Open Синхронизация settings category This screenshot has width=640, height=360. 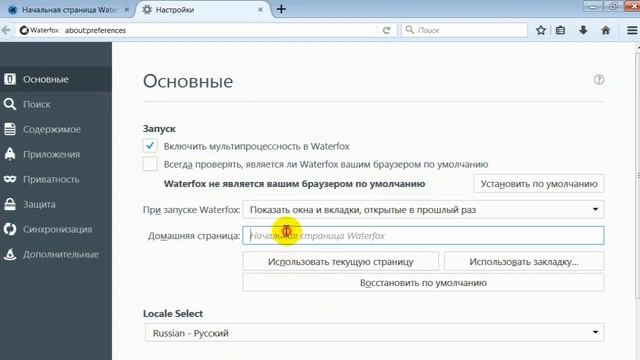[x=56, y=229]
